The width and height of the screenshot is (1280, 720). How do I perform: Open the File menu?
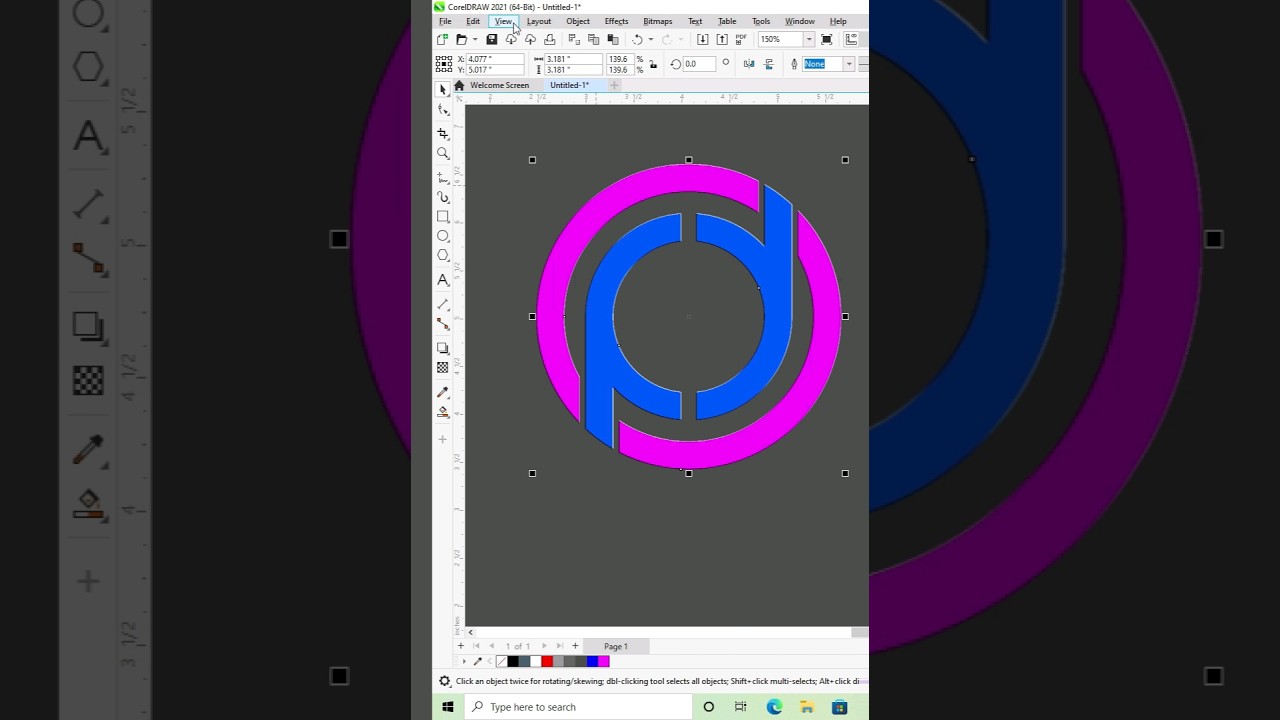[x=445, y=21]
